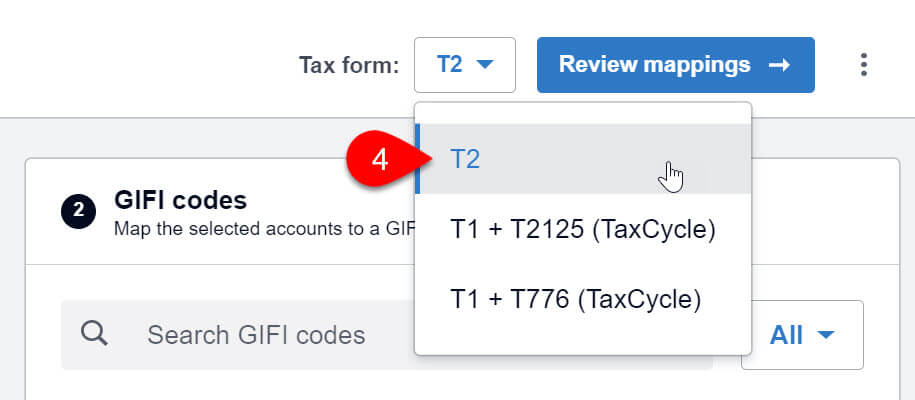
Task: Click the hand pointer cursor on T2 row
Action: point(670,176)
